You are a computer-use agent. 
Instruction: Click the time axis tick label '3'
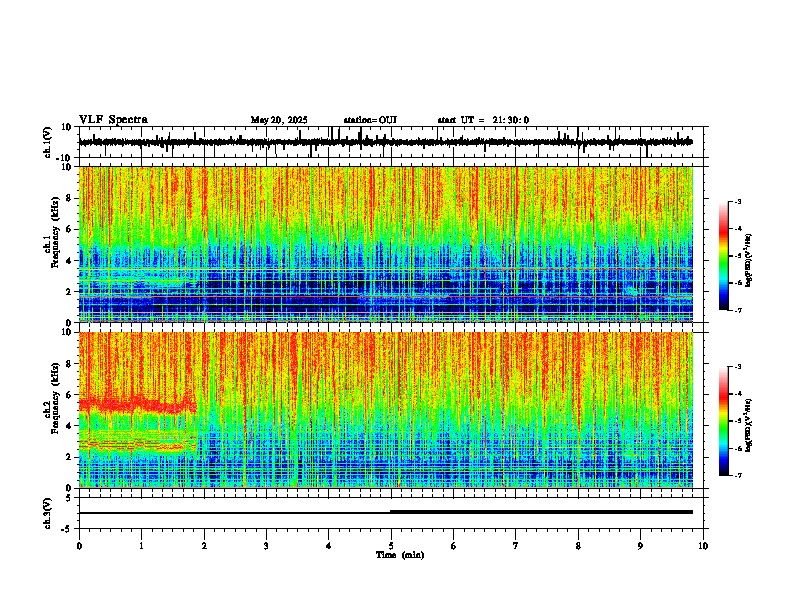(x=266, y=546)
